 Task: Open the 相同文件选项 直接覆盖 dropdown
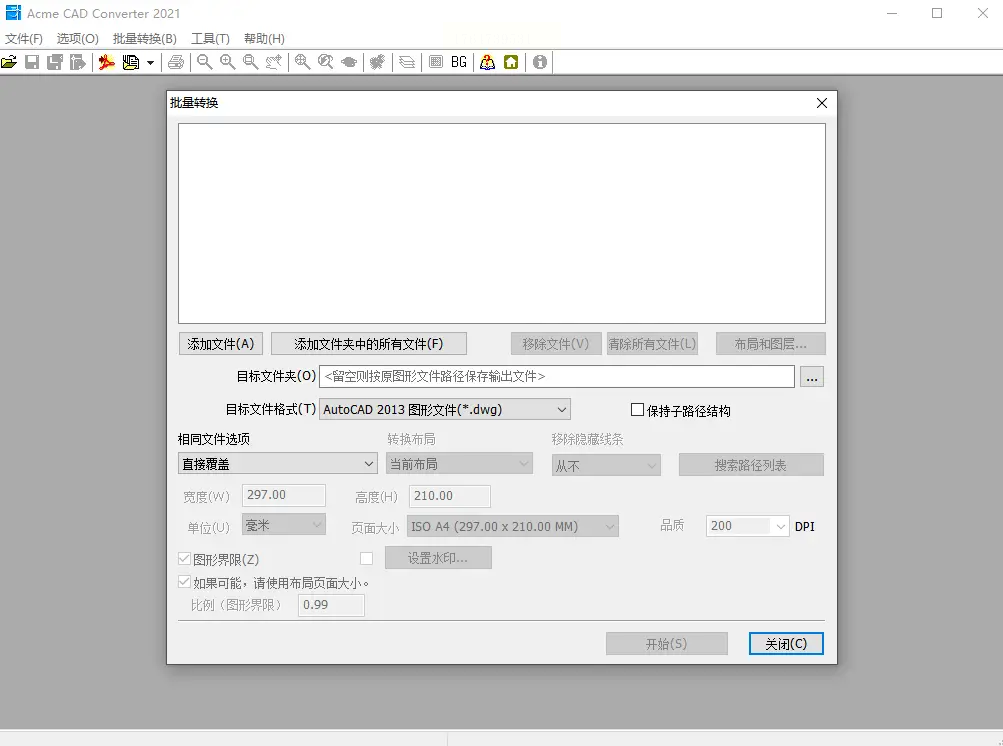[x=278, y=464]
